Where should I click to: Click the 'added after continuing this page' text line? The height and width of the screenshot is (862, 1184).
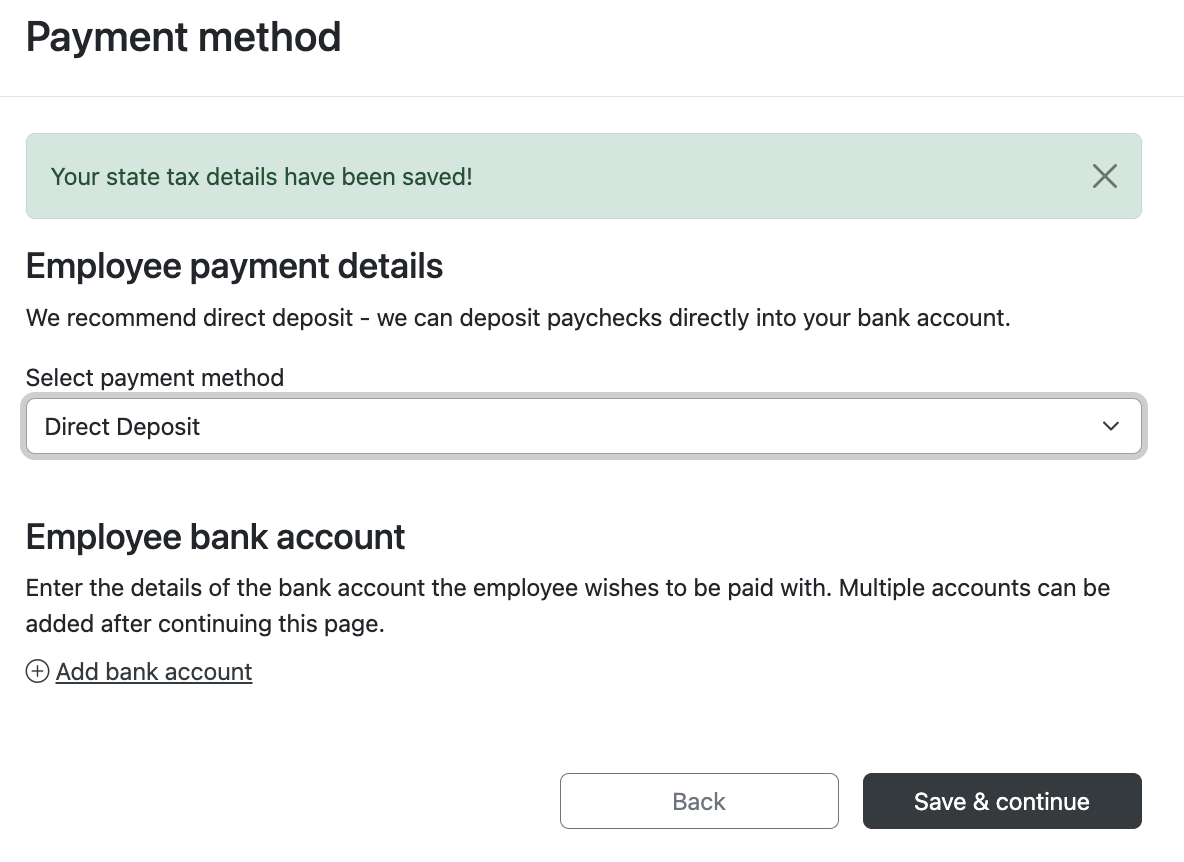(x=205, y=624)
